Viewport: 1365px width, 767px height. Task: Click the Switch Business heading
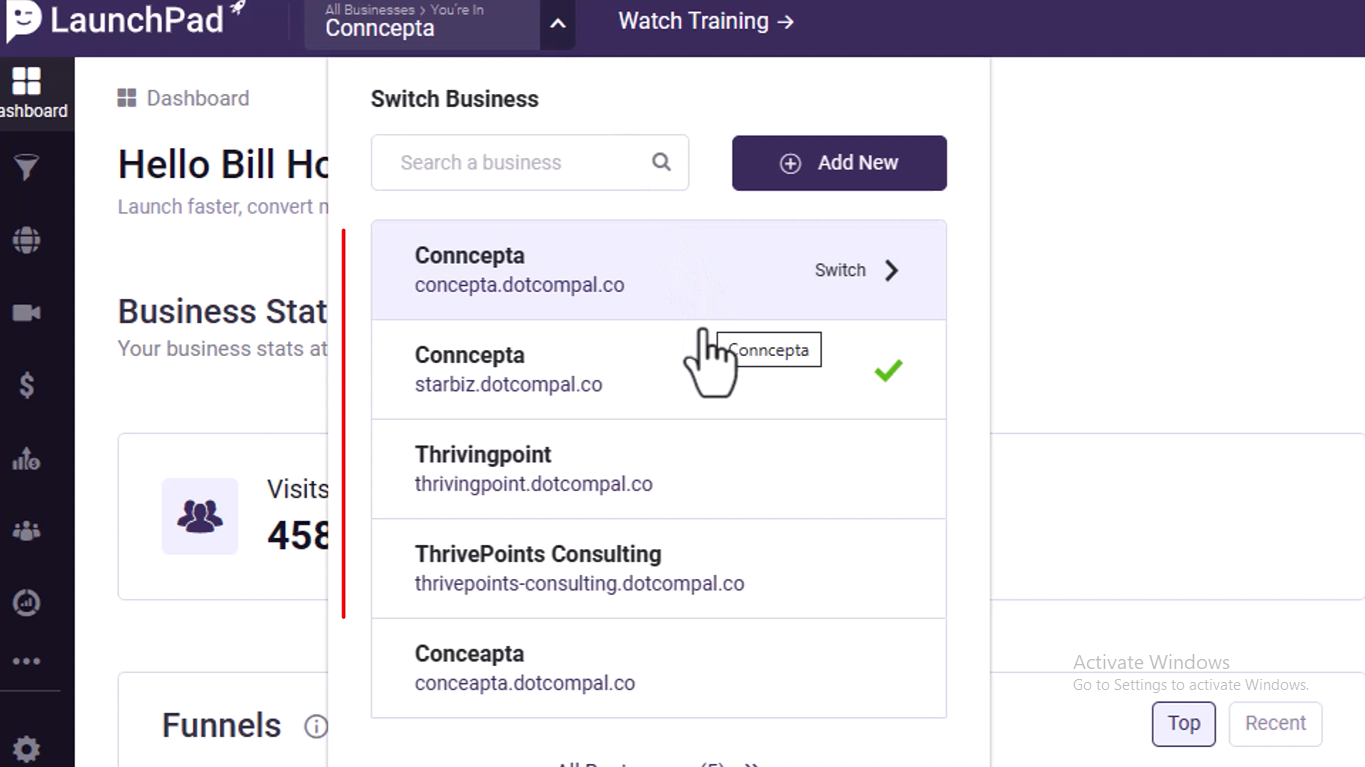(x=455, y=99)
